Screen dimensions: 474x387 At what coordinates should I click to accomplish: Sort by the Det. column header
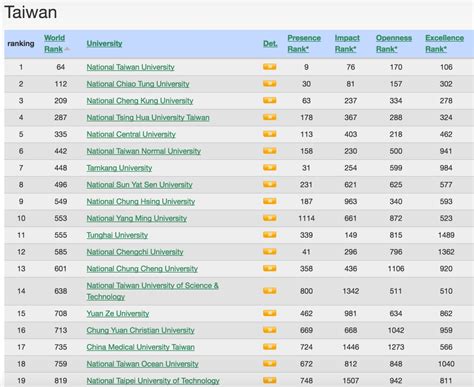[x=270, y=43]
